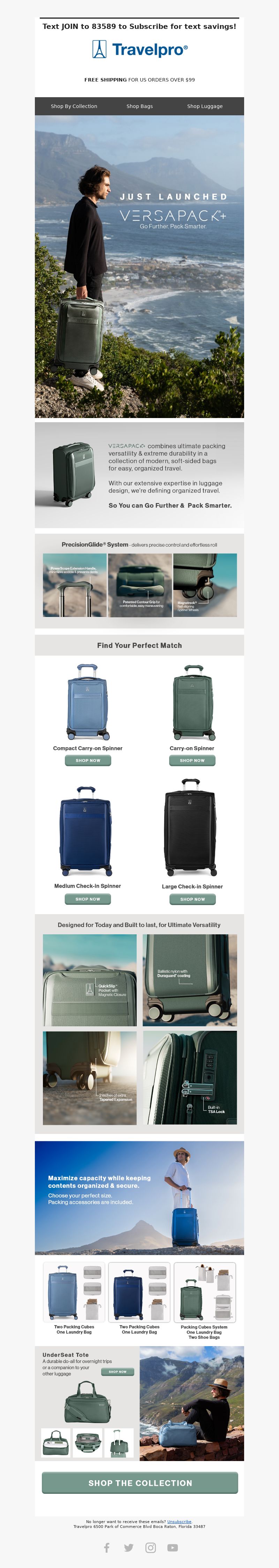The image size is (279, 1568).
Task: Shop Now under Large Check-in Spinner
Action: point(192,899)
